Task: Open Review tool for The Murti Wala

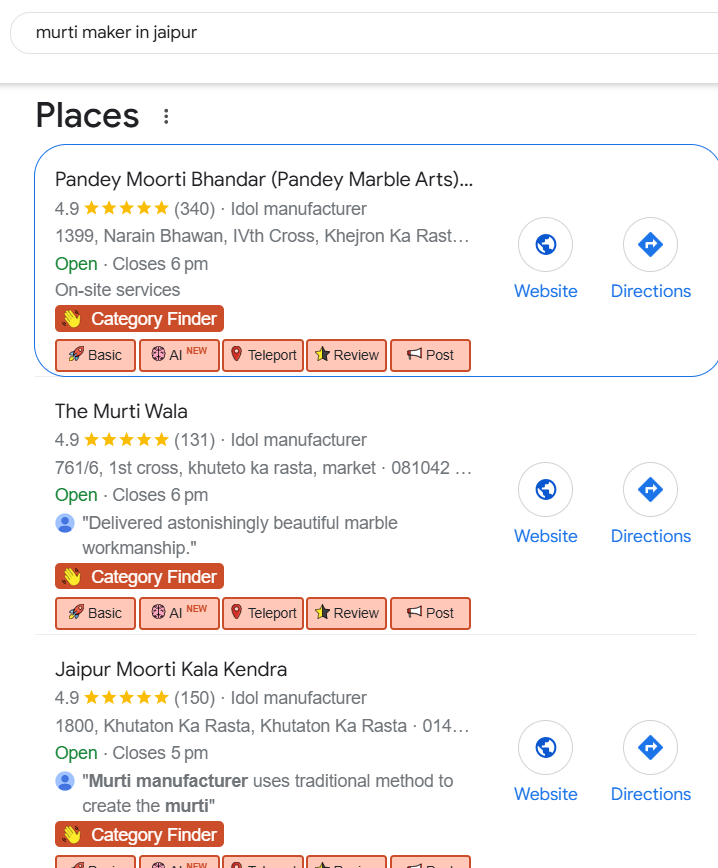Action: [347, 613]
